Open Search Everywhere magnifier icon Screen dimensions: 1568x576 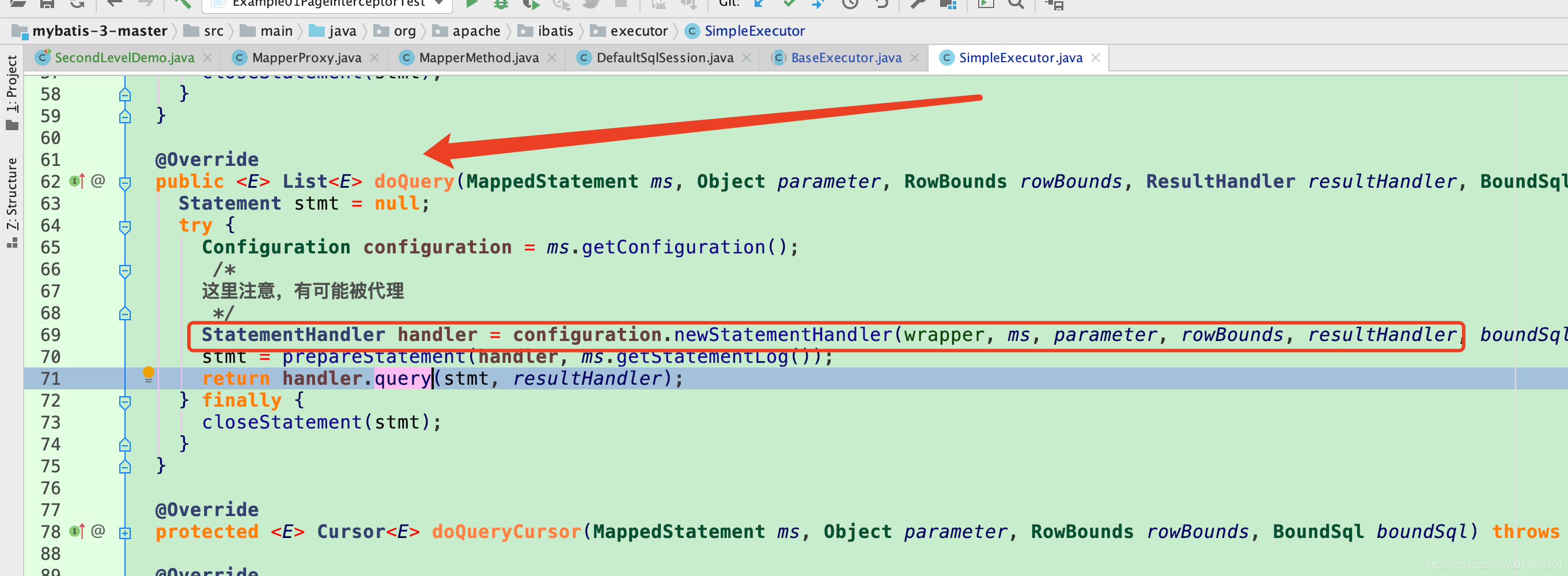coord(1016,3)
